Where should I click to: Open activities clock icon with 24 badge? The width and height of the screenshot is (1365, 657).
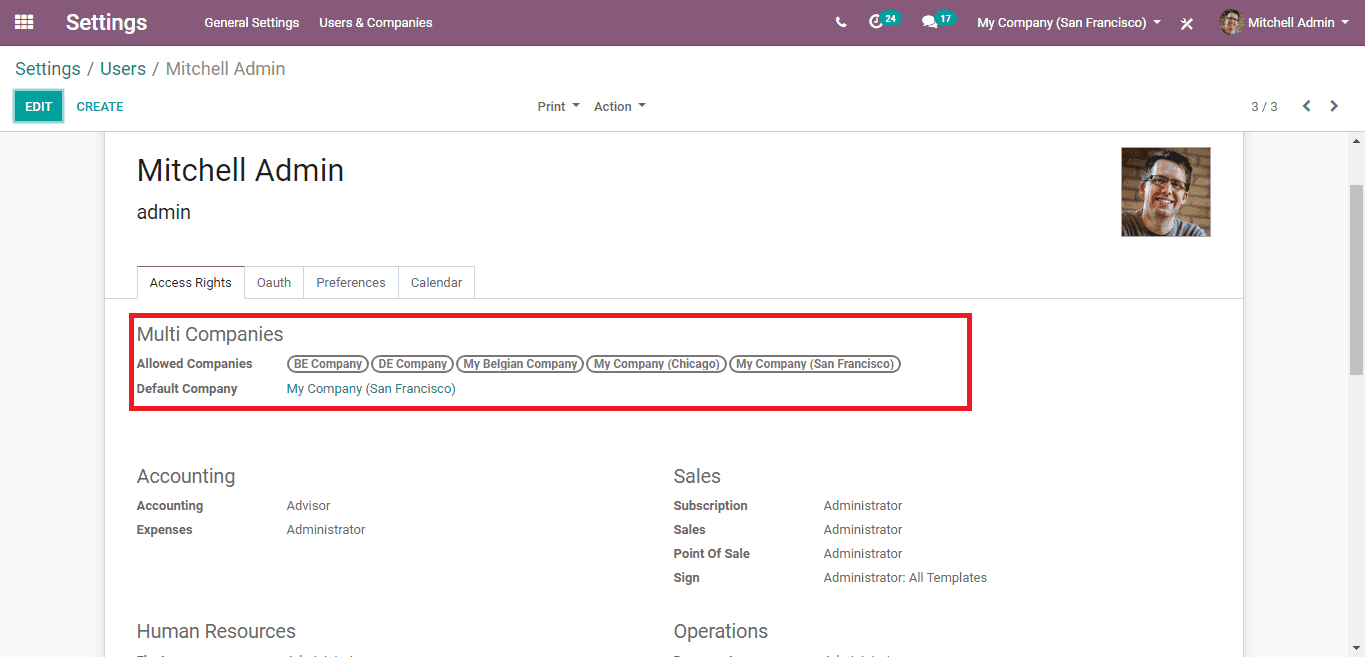[884, 21]
